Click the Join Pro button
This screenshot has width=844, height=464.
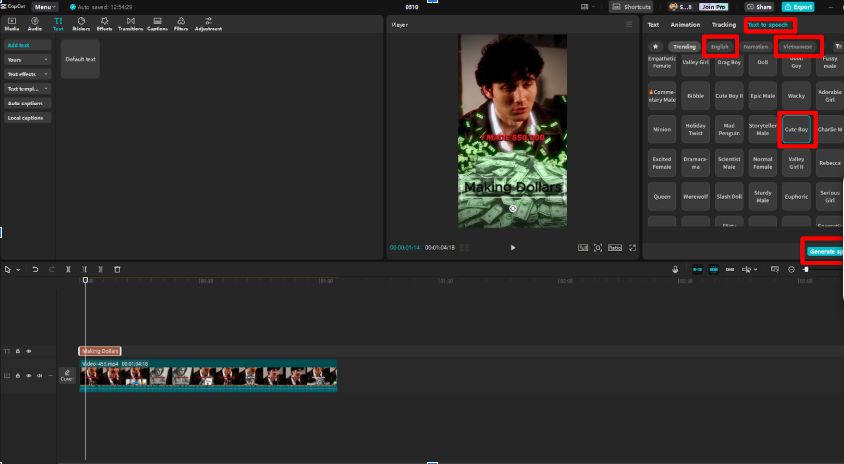tap(714, 6)
